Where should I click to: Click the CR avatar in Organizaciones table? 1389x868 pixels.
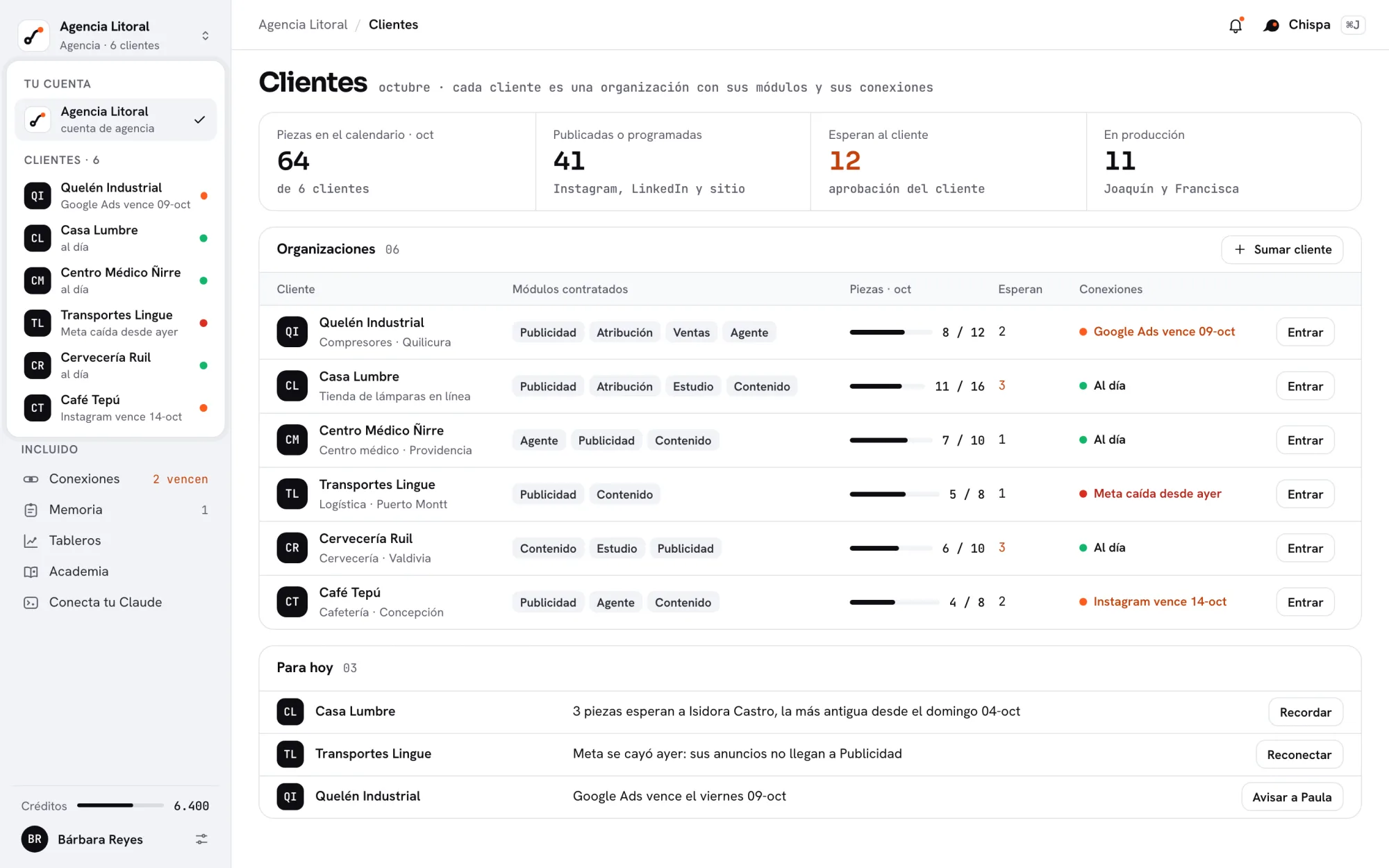(x=292, y=548)
